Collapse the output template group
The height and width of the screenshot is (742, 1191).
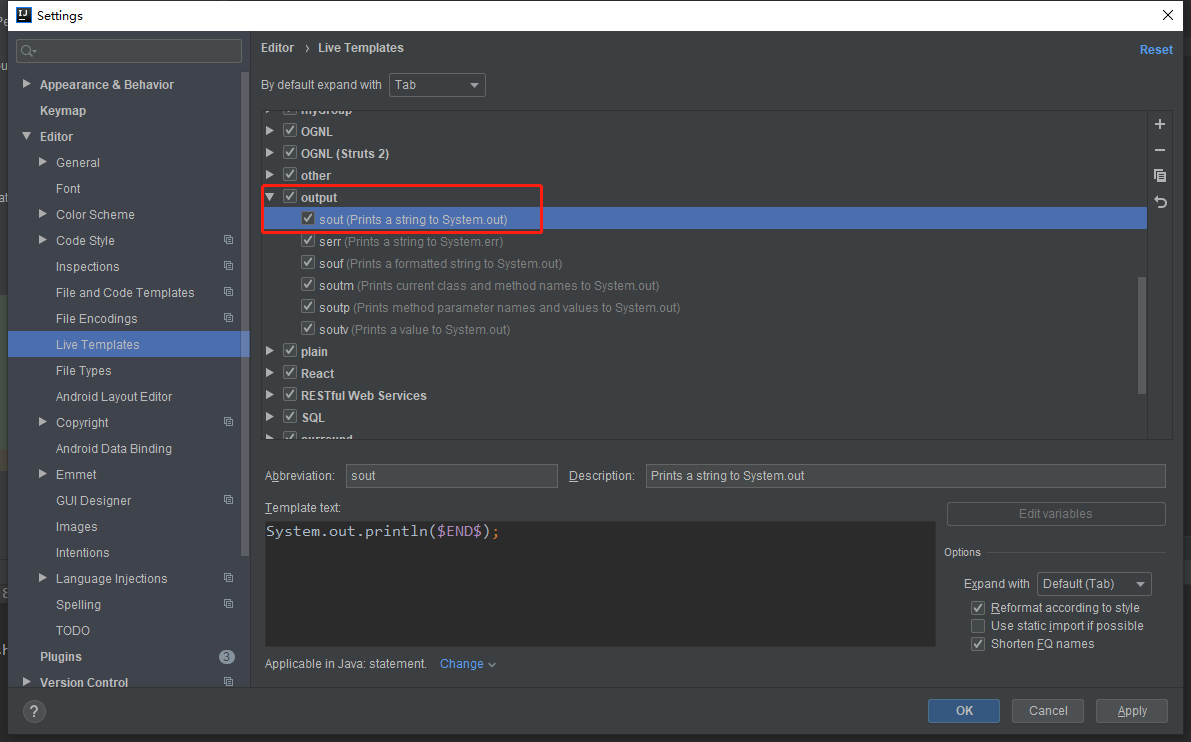pos(270,197)
